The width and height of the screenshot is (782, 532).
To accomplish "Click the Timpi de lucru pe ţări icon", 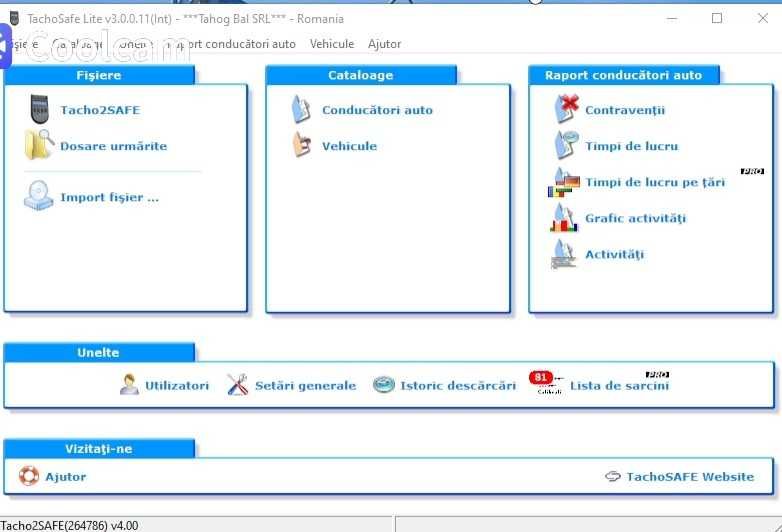I will point(564,182).
